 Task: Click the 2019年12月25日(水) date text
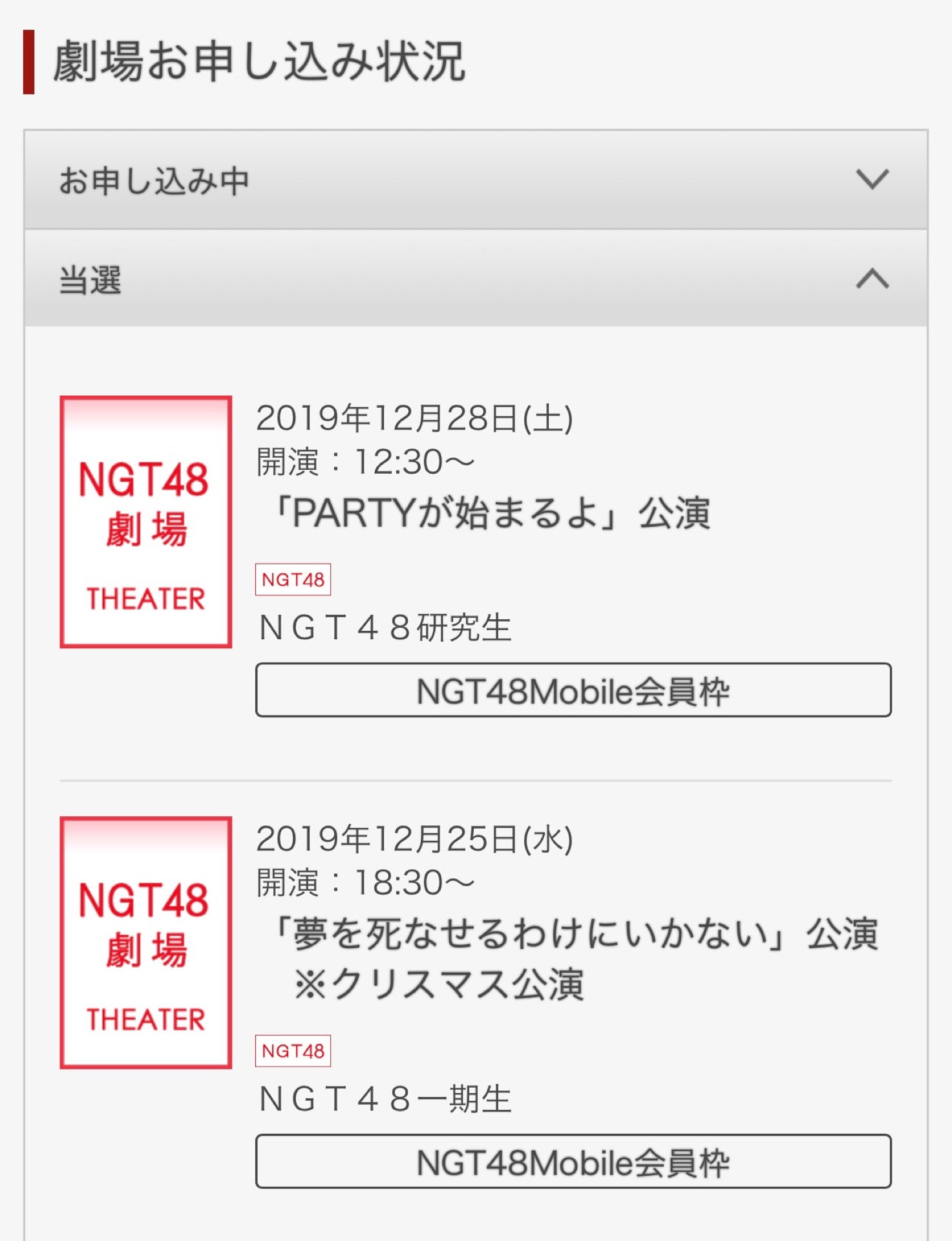414,839
